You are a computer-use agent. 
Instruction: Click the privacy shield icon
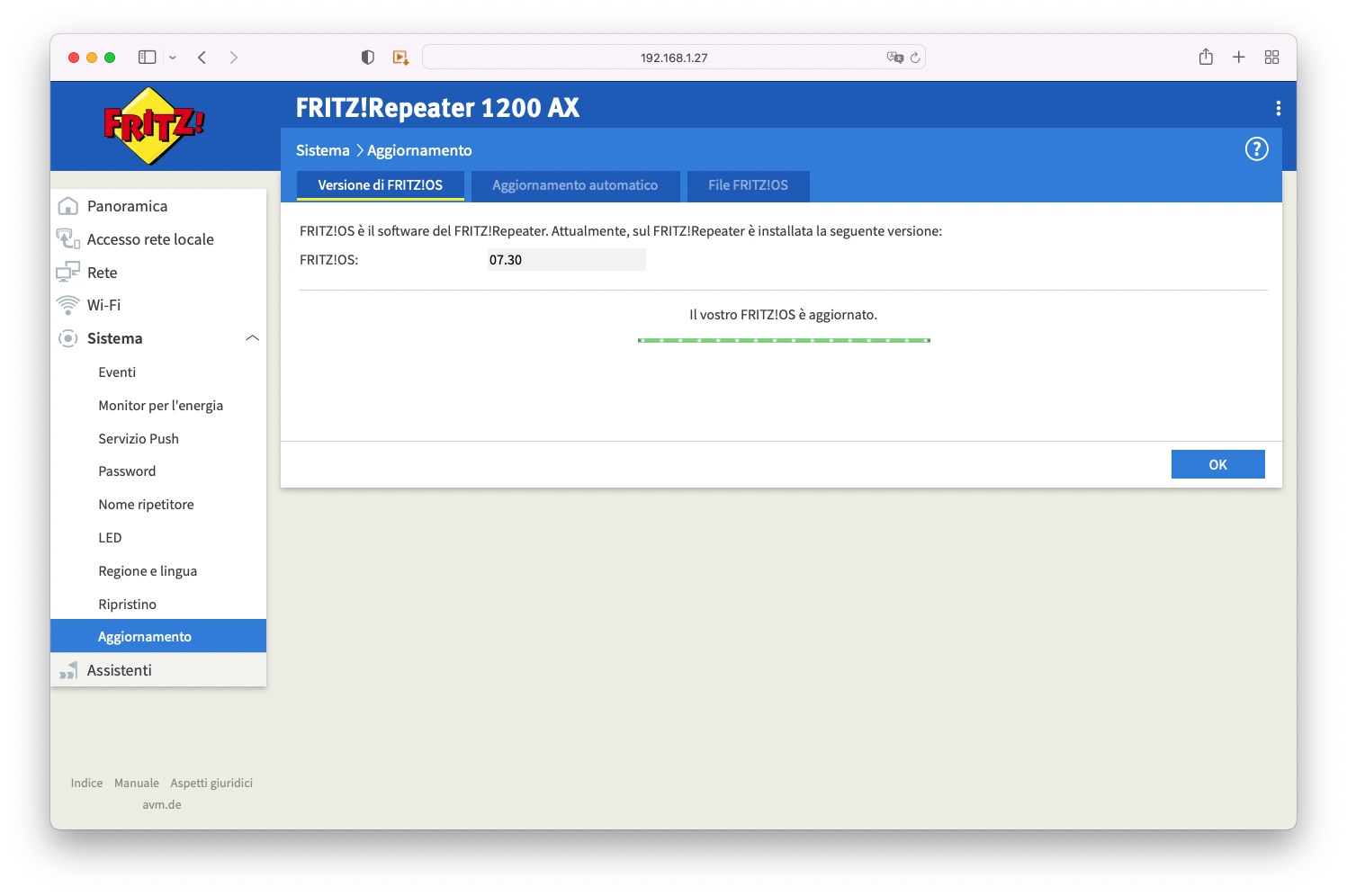point(367,58)
